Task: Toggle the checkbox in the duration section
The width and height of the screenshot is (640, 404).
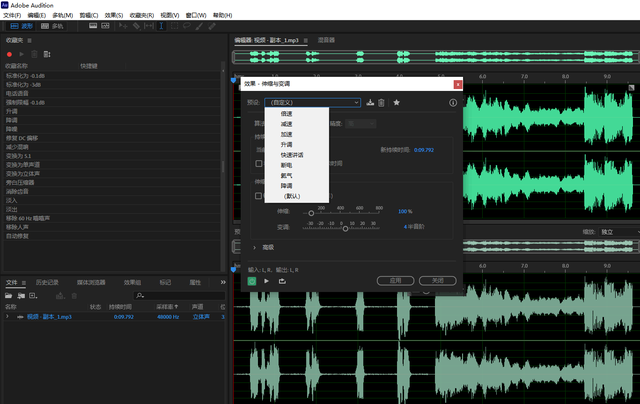Action: click(259, 164)
